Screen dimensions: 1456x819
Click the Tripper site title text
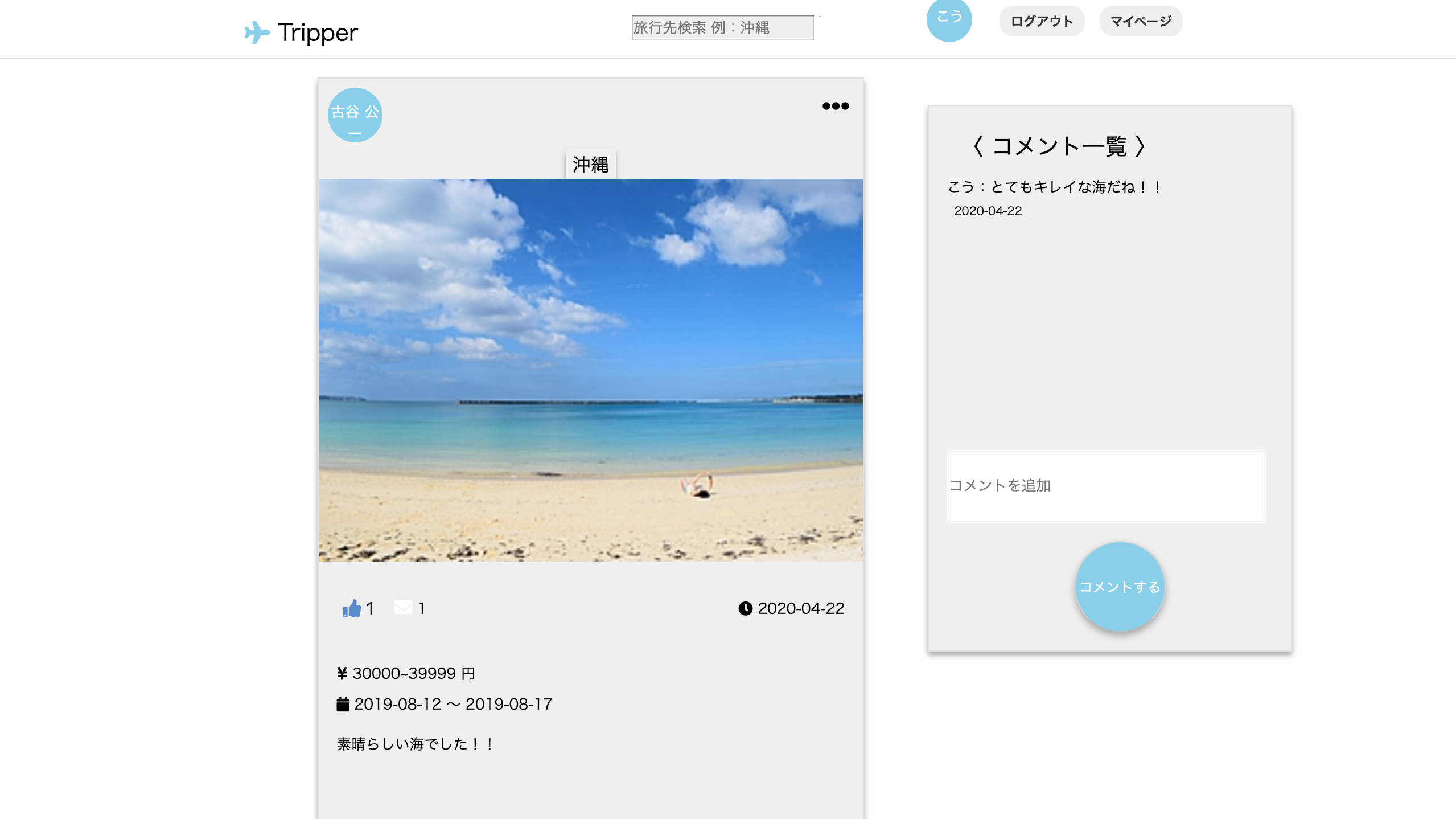318,32
